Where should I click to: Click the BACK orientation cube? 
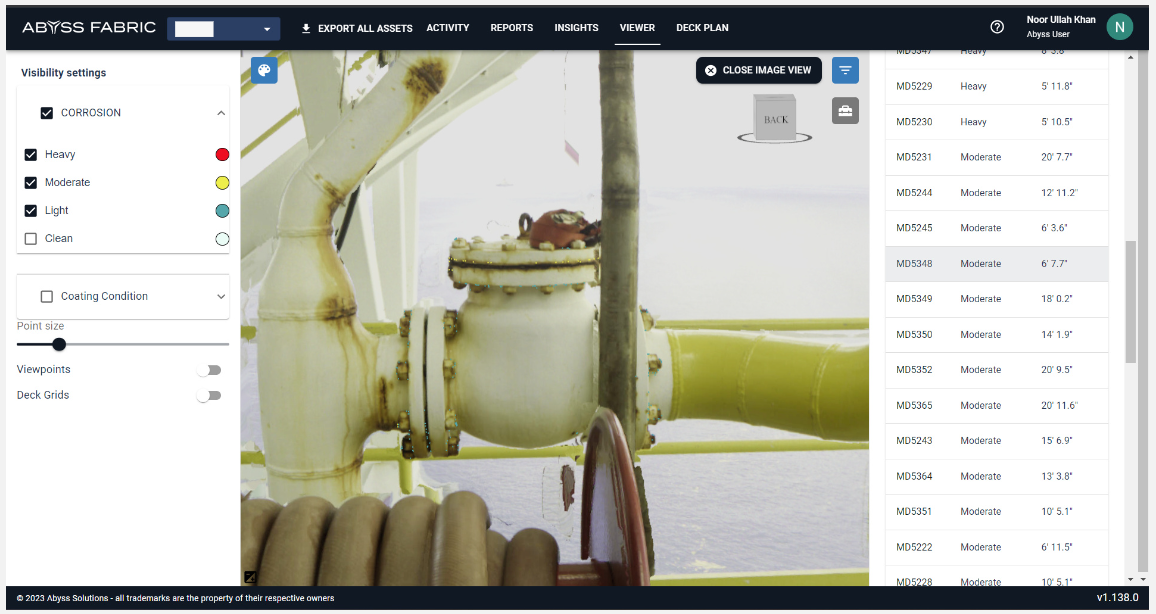pyautogui.click(x=775, y=119)
